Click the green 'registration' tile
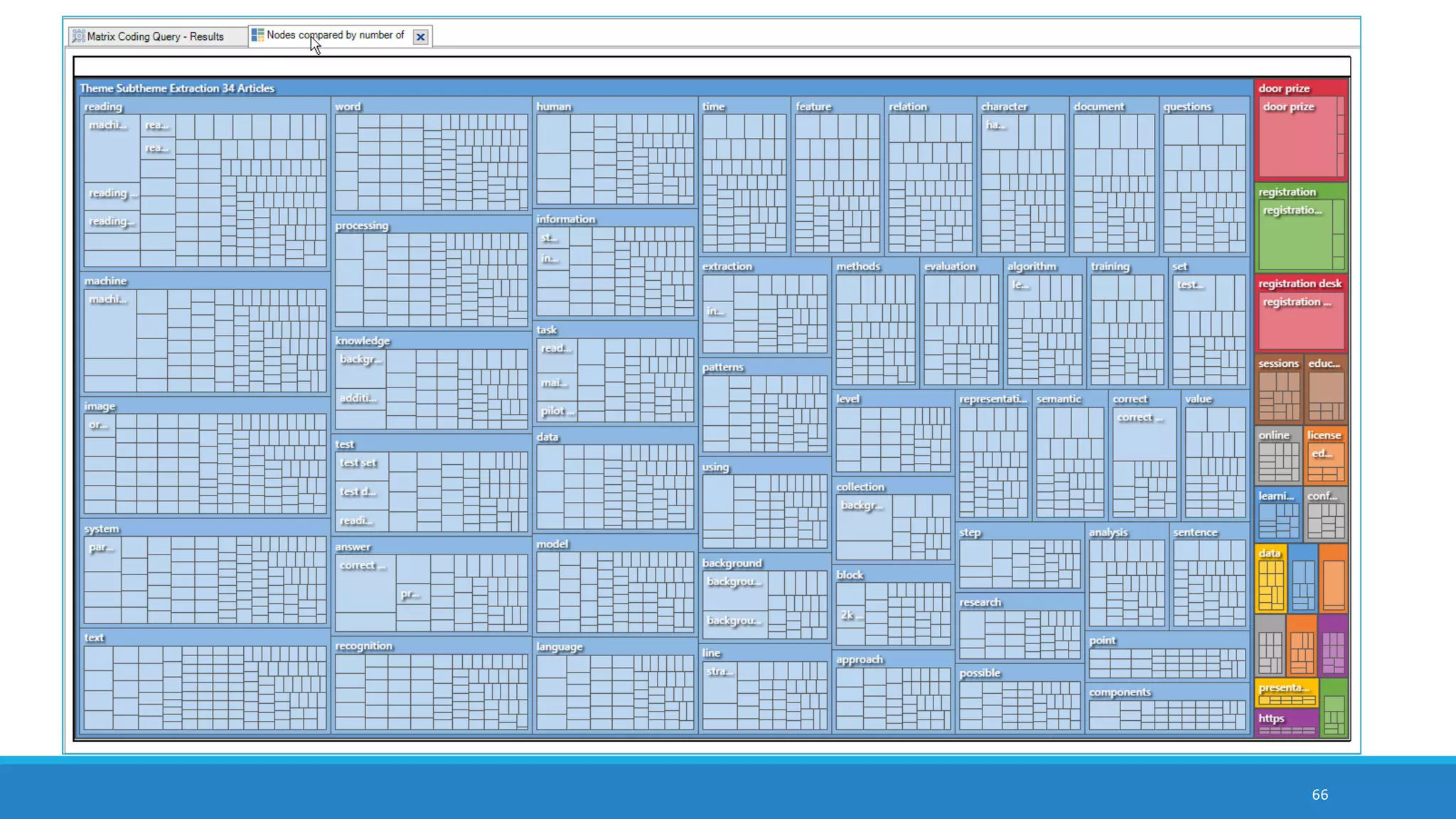This screenshot has width=1456, height=819. click(x=1301, y=227)
